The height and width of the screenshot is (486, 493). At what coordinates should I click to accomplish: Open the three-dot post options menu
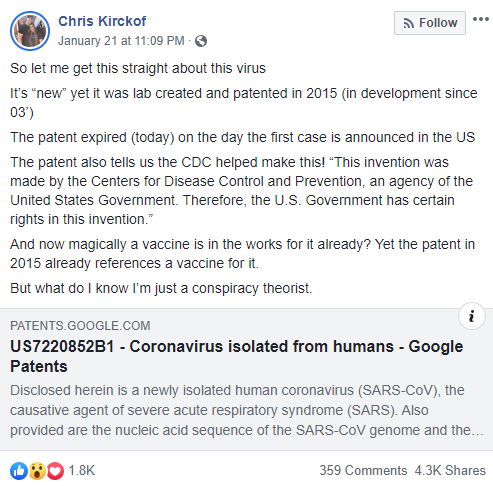[481, 19]
